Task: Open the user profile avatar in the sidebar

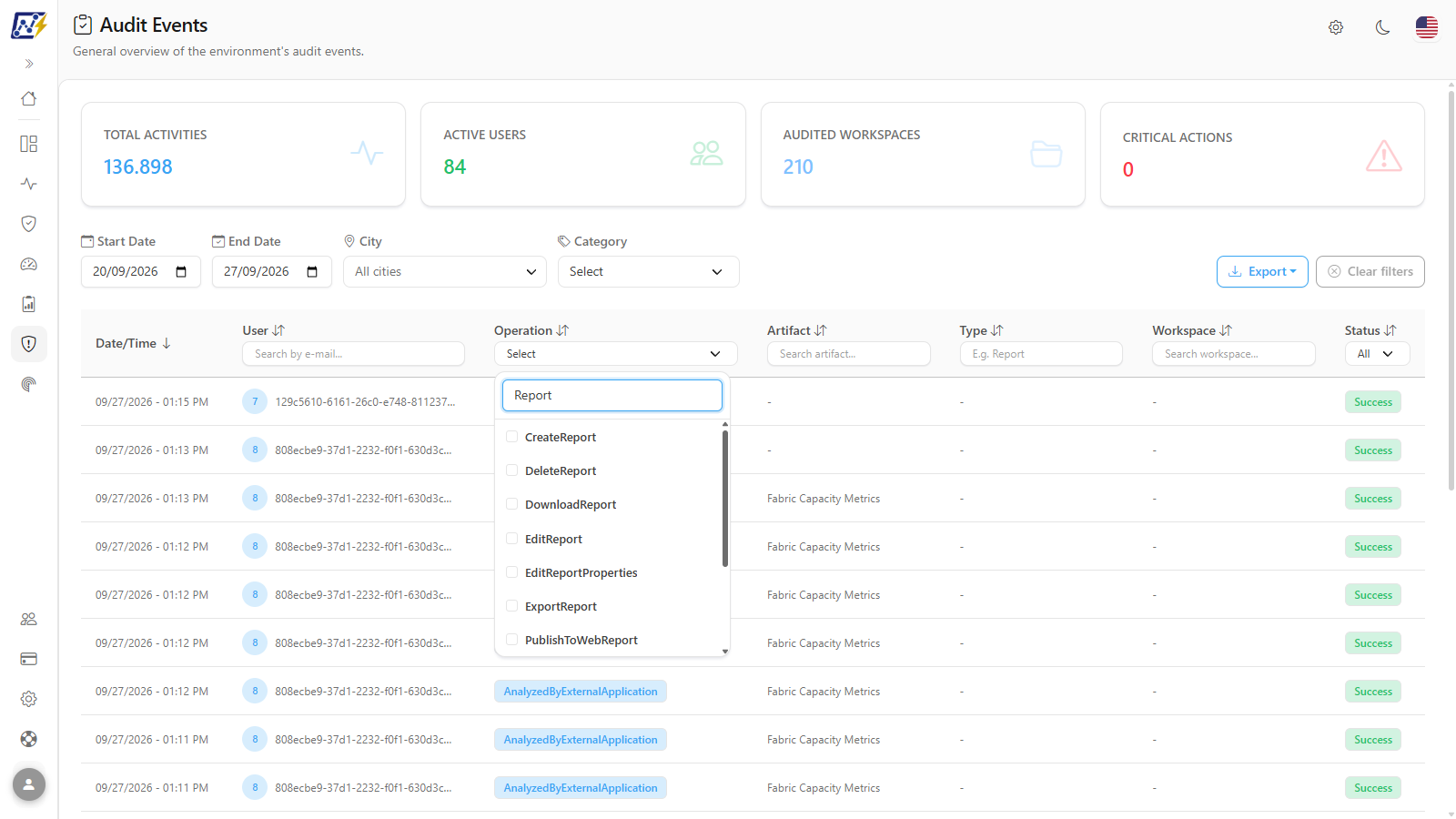Action: (x=29, y=784)
